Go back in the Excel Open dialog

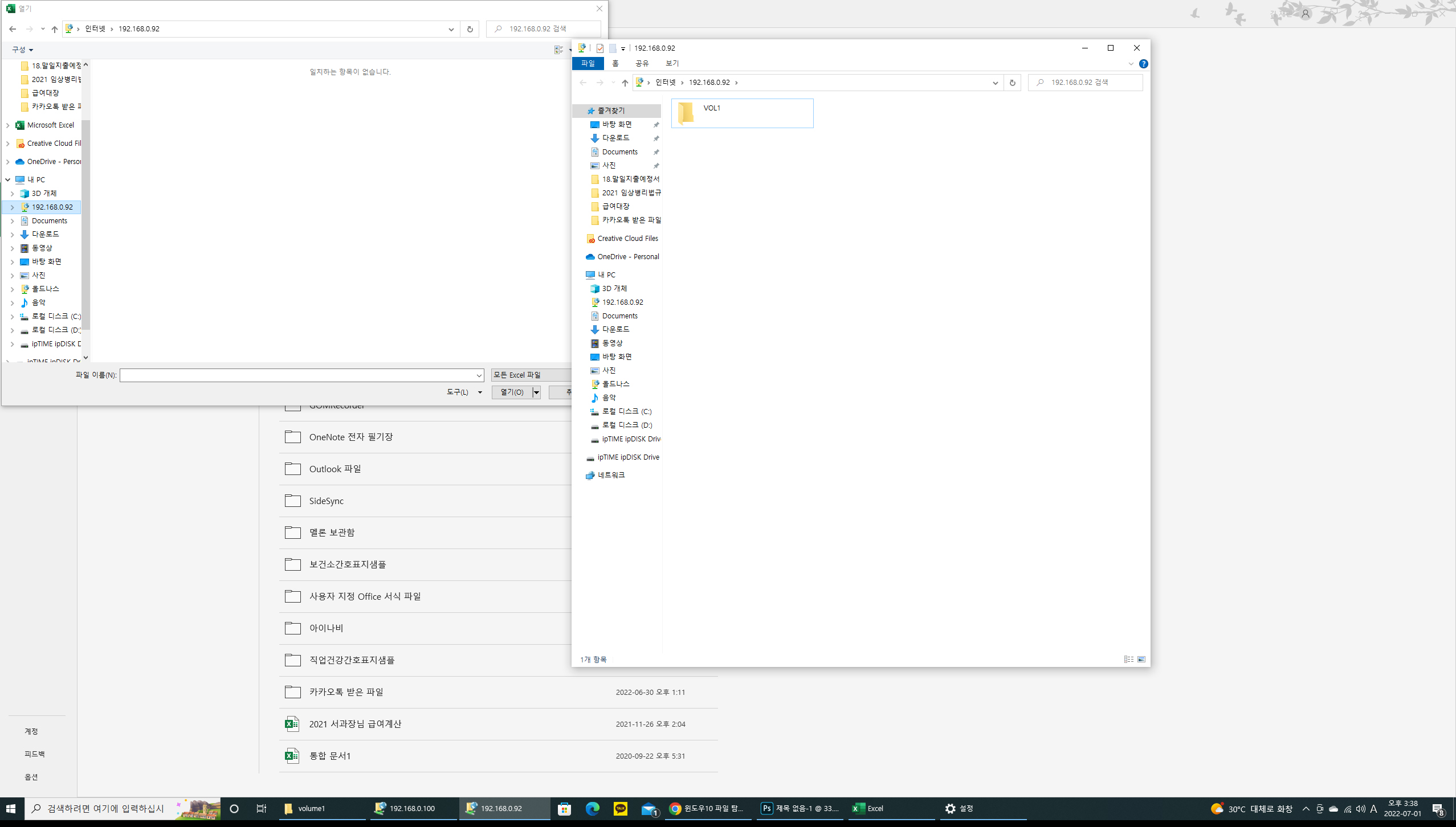click(x=13, y=29)
